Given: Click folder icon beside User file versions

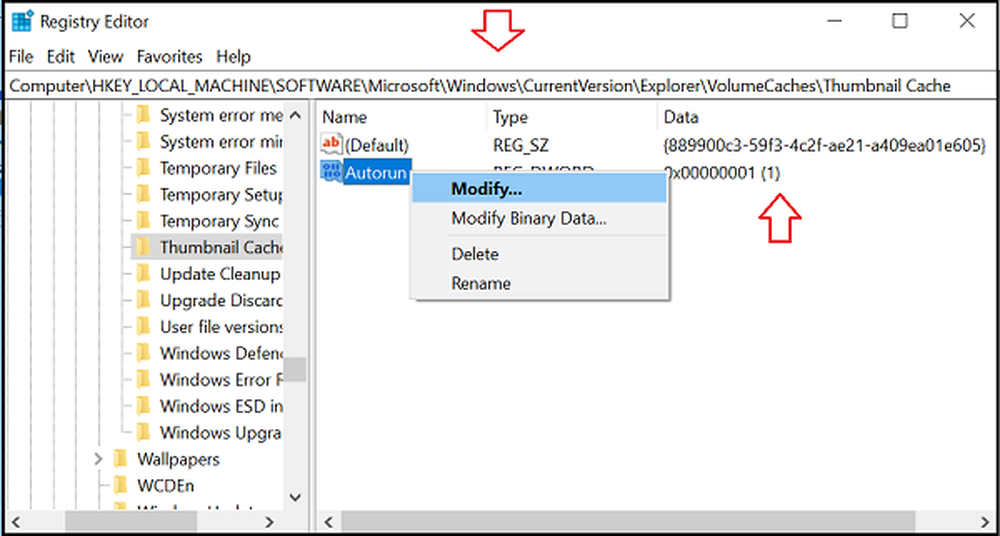Looking at the screenshot, I should pos(143,327).
